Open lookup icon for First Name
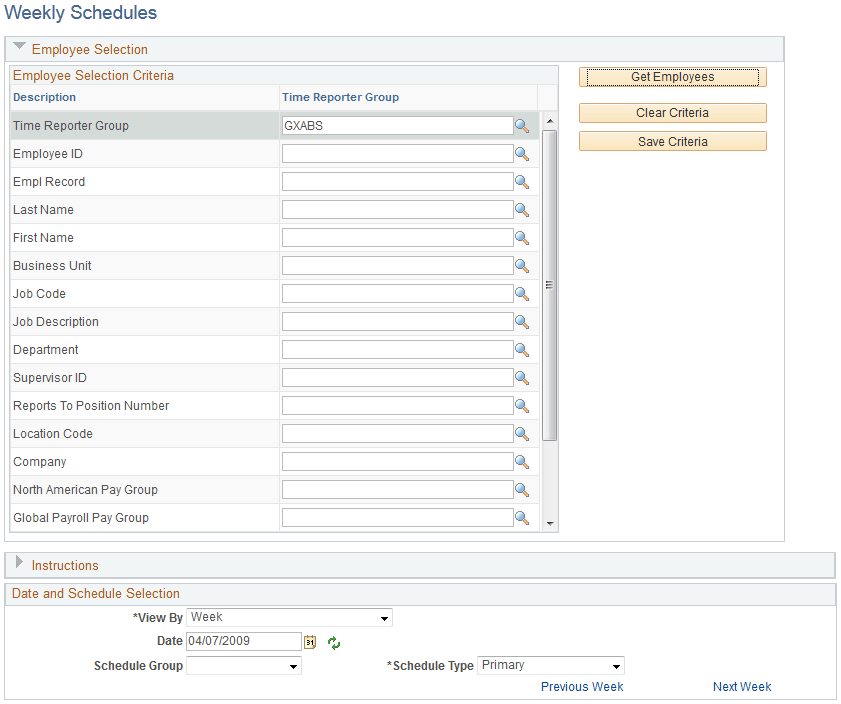The height and width of the screenshot is (704, 841). coord(522,238)
